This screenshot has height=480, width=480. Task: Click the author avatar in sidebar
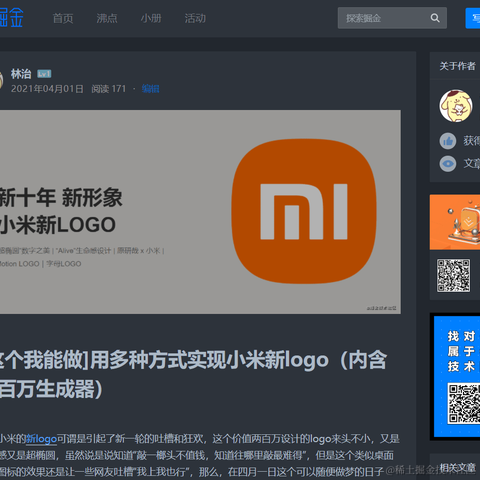coord(456,106)
